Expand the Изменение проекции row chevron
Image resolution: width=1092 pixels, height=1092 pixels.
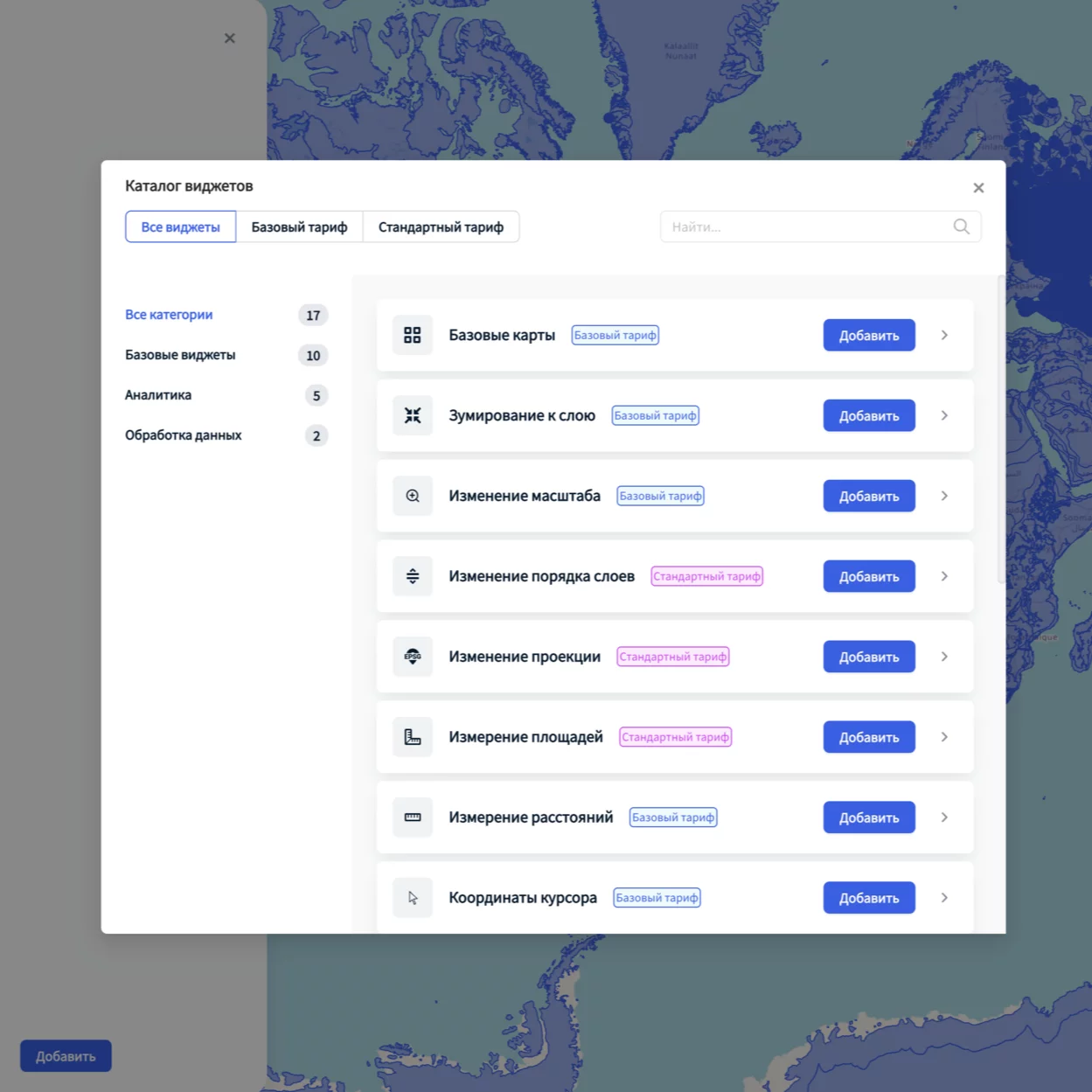click(x=944, y=657)
